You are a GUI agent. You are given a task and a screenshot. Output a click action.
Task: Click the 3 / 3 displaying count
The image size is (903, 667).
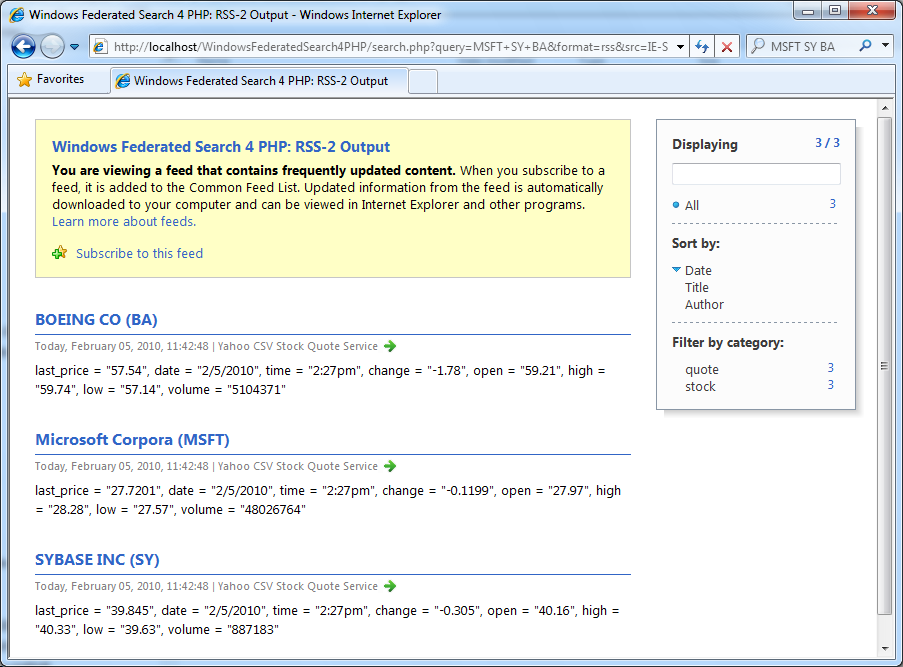827,143
